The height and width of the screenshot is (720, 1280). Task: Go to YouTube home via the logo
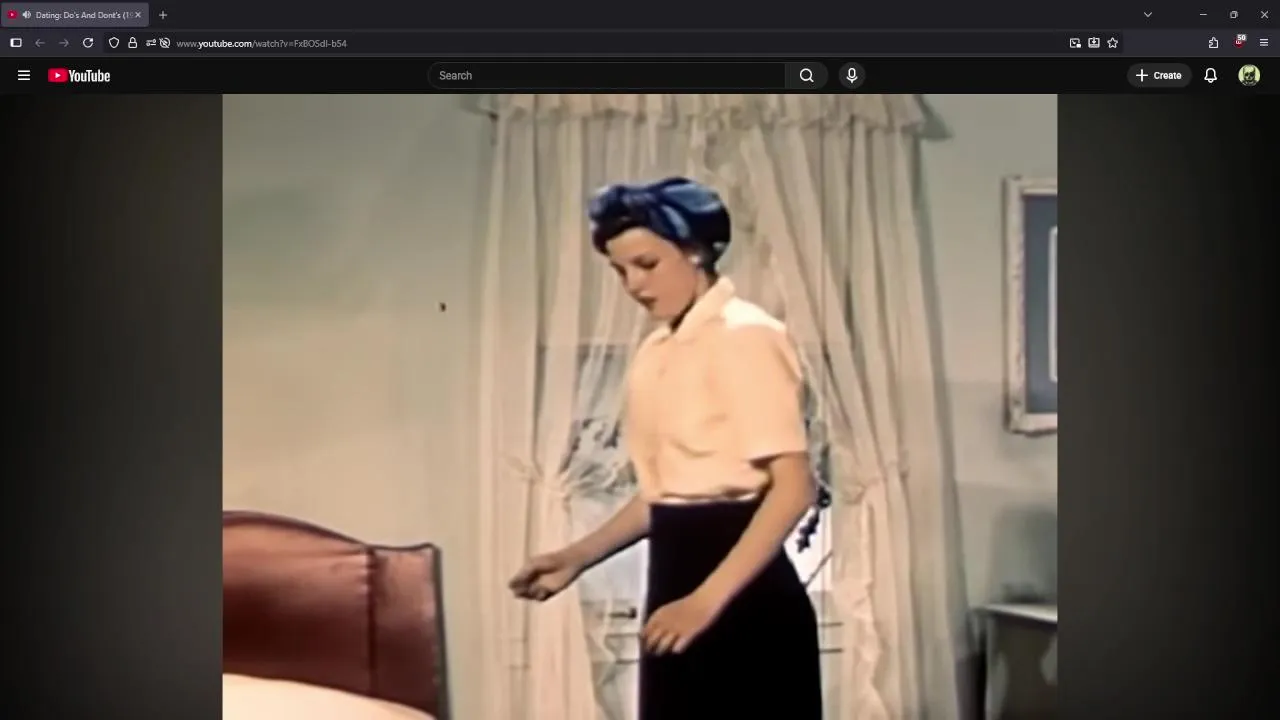click(79, 75)
